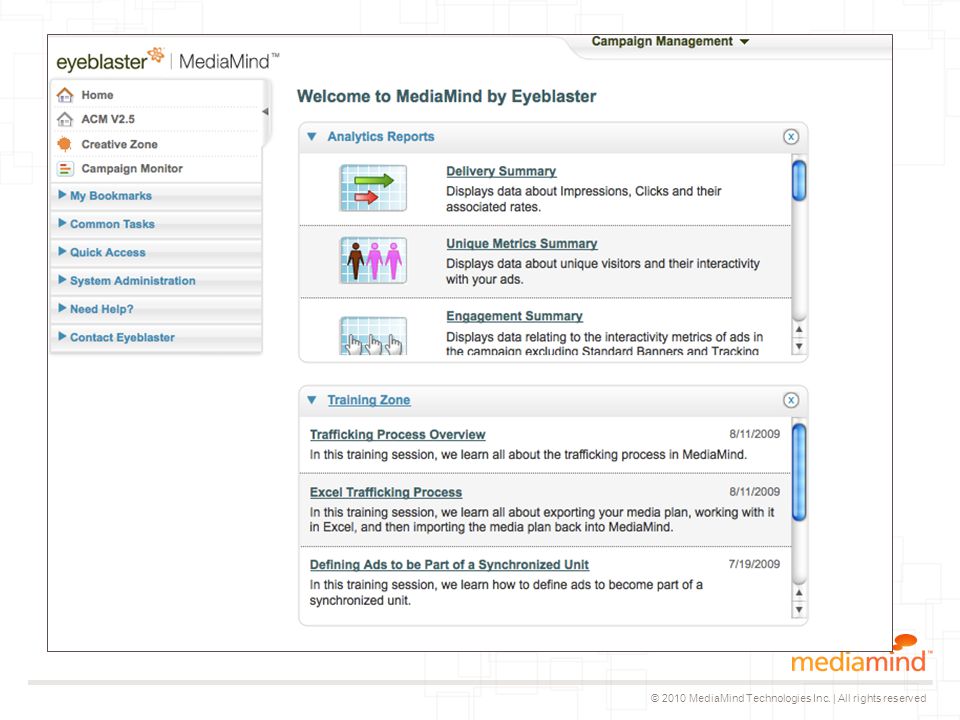The image size is (960, 720).
Task: Close the Training Zone panel
Action: [x=791, y=400]
